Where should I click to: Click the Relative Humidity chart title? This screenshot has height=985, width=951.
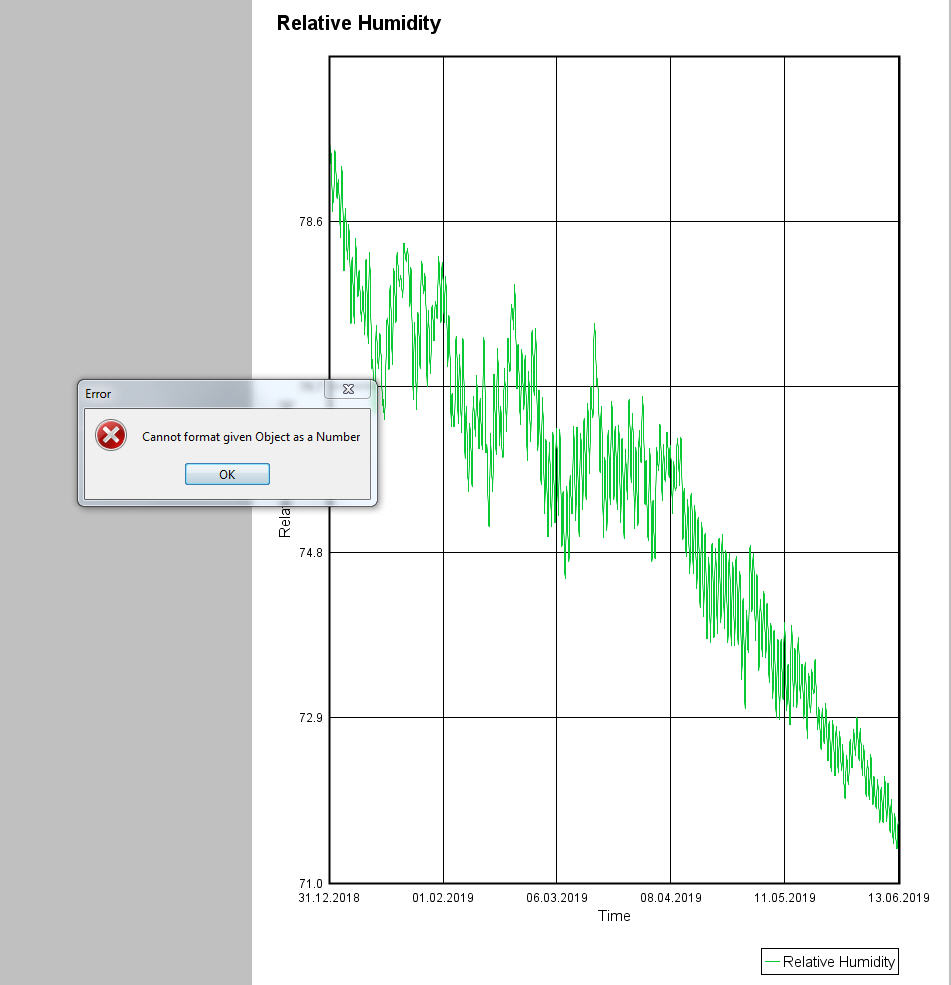coord(358,23)
